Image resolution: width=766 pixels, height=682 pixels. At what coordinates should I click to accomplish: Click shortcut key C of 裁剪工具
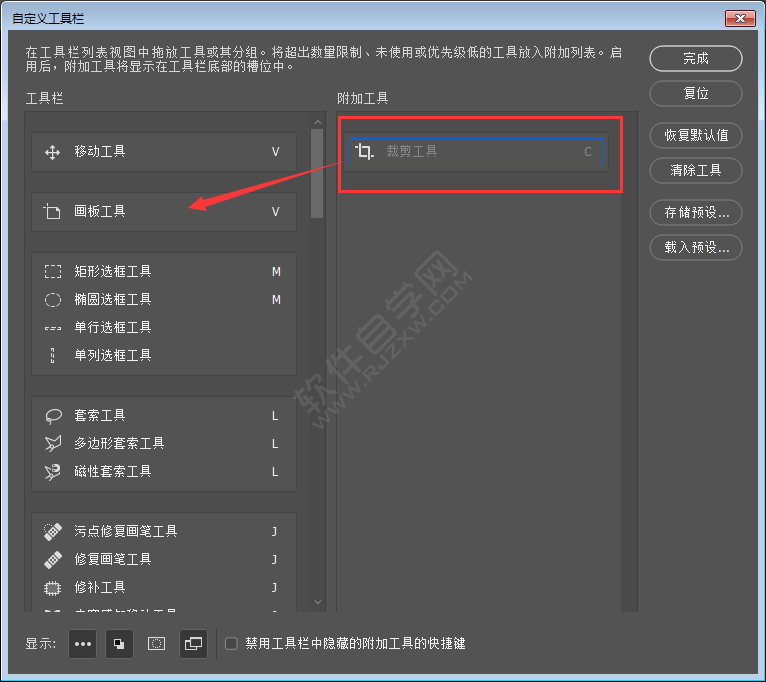click(588, 152)
